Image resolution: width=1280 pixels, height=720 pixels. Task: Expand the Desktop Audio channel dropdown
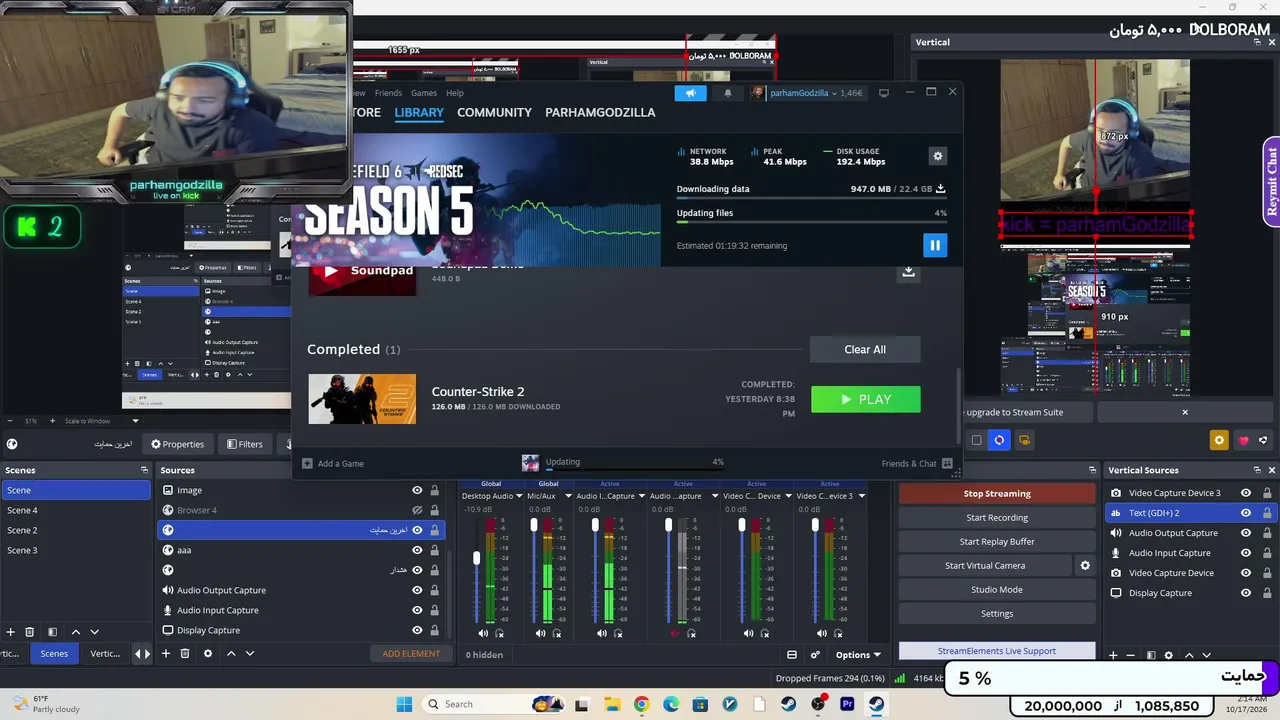coord(520,496)
